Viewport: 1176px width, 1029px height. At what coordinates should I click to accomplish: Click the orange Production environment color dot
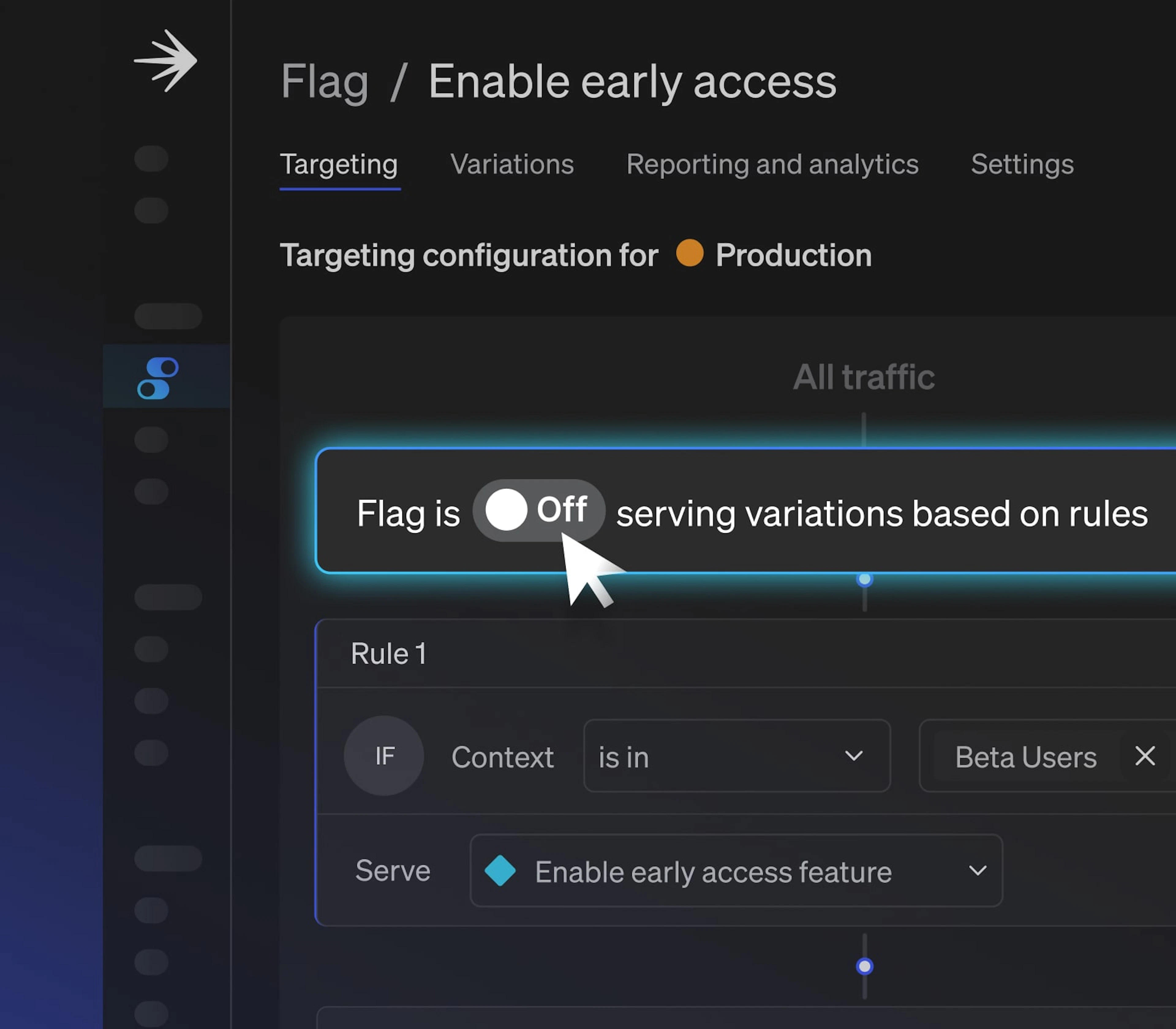coord(690,253)
